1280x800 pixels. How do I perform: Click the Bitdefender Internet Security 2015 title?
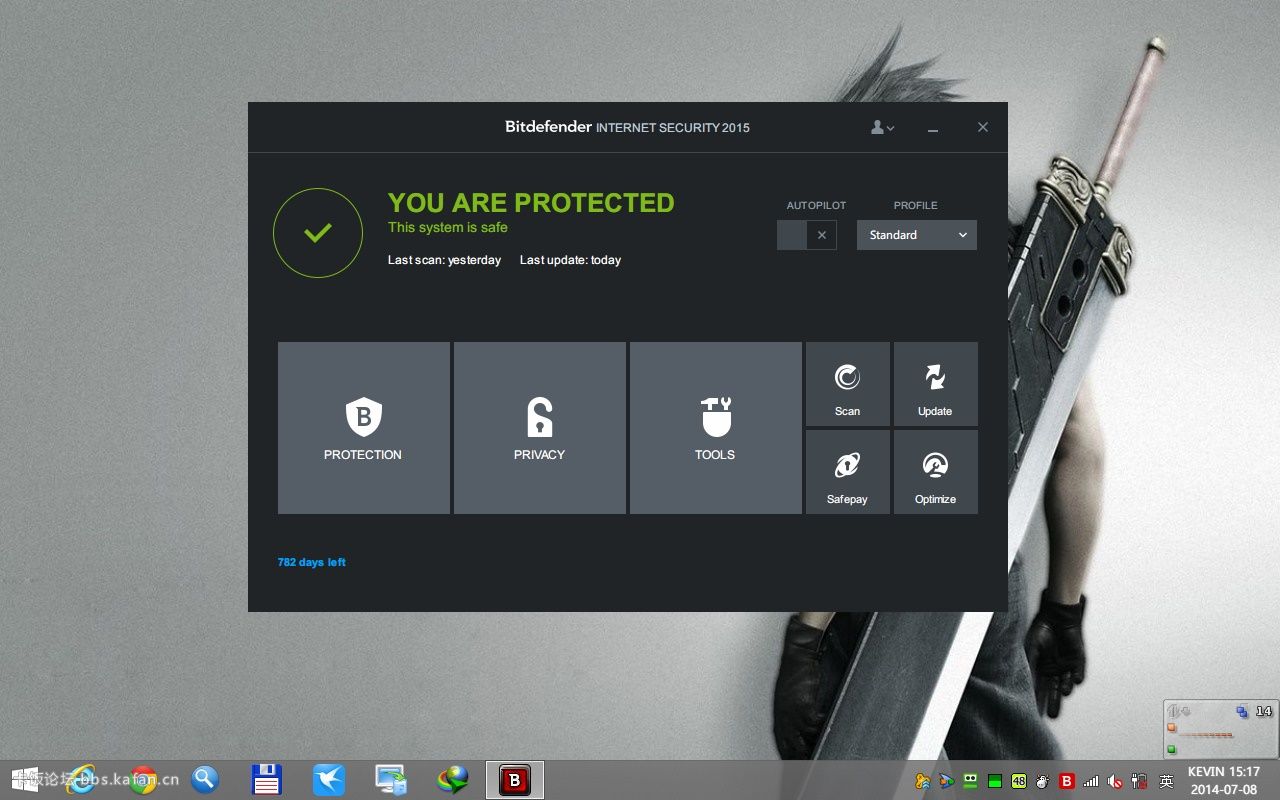[627, 127]
